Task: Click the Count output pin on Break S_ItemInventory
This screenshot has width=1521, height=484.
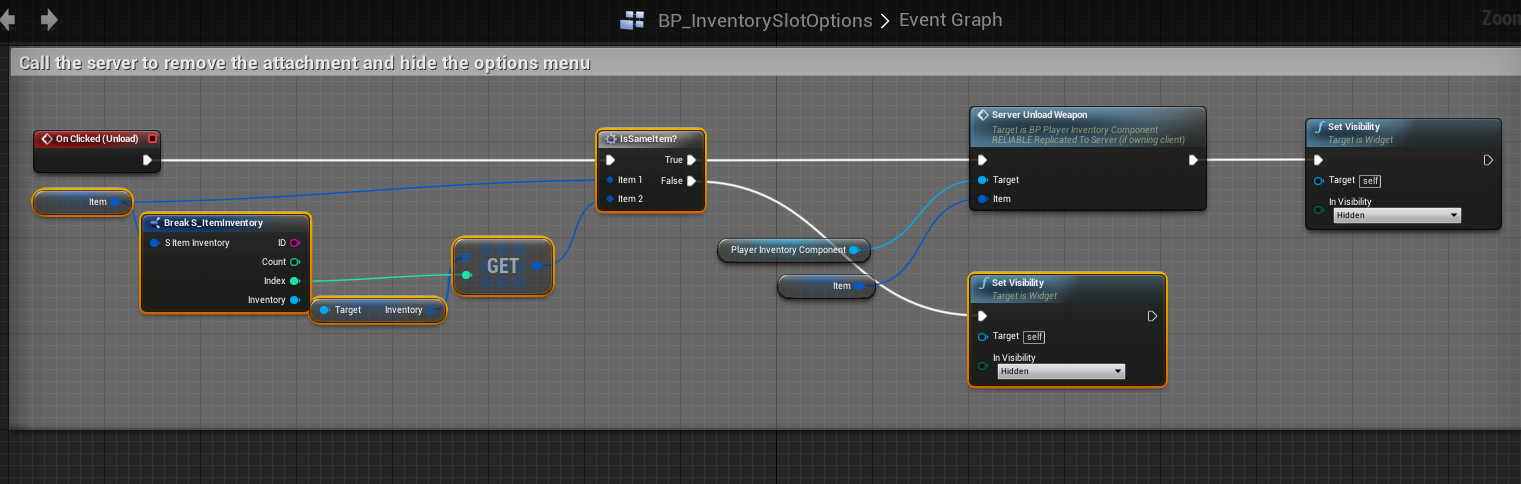Action: [x=294, y=262]
